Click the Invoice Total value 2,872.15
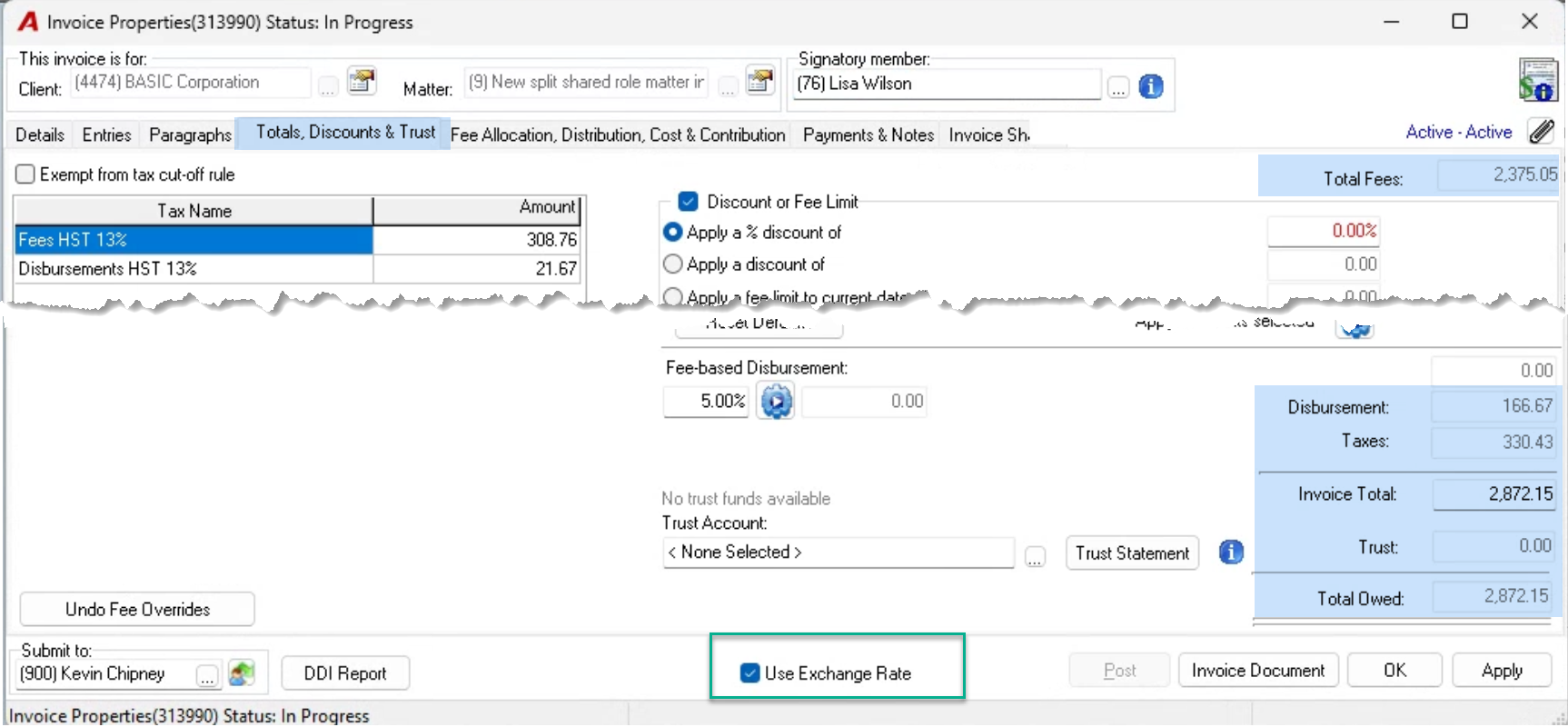The height and width of the screenshot is (727, 1568). coord(1494,493)
